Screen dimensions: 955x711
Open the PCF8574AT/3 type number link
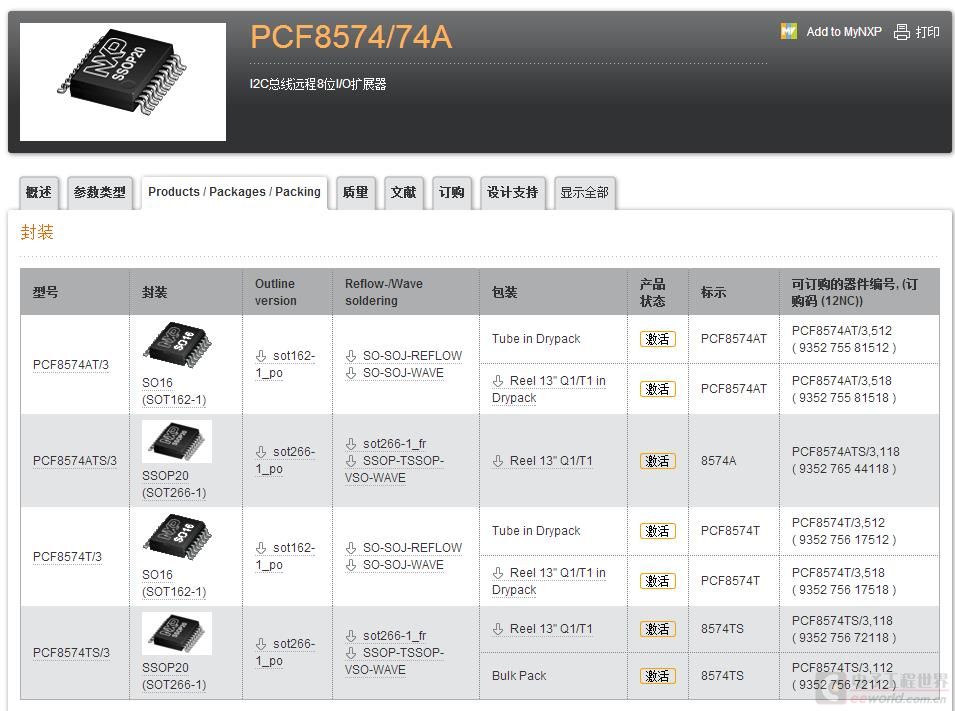pyautogui.click(x=71, y=365)
